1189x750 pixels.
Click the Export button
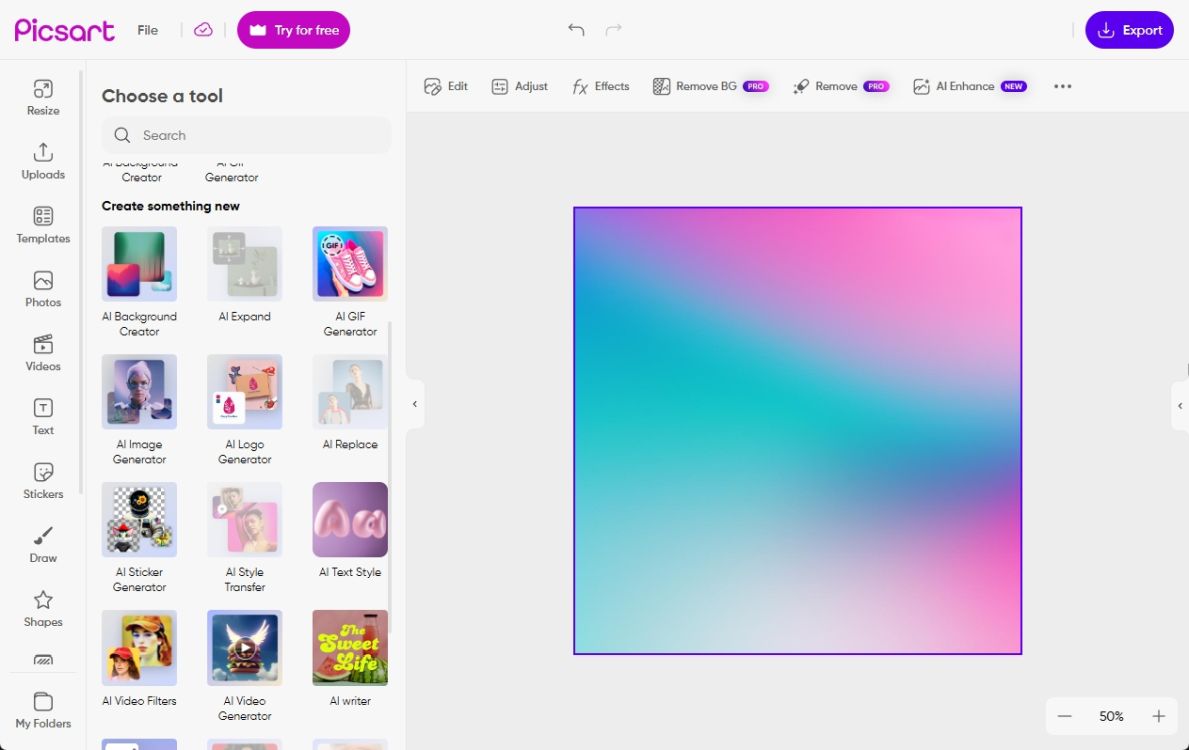pos(1129,30)
